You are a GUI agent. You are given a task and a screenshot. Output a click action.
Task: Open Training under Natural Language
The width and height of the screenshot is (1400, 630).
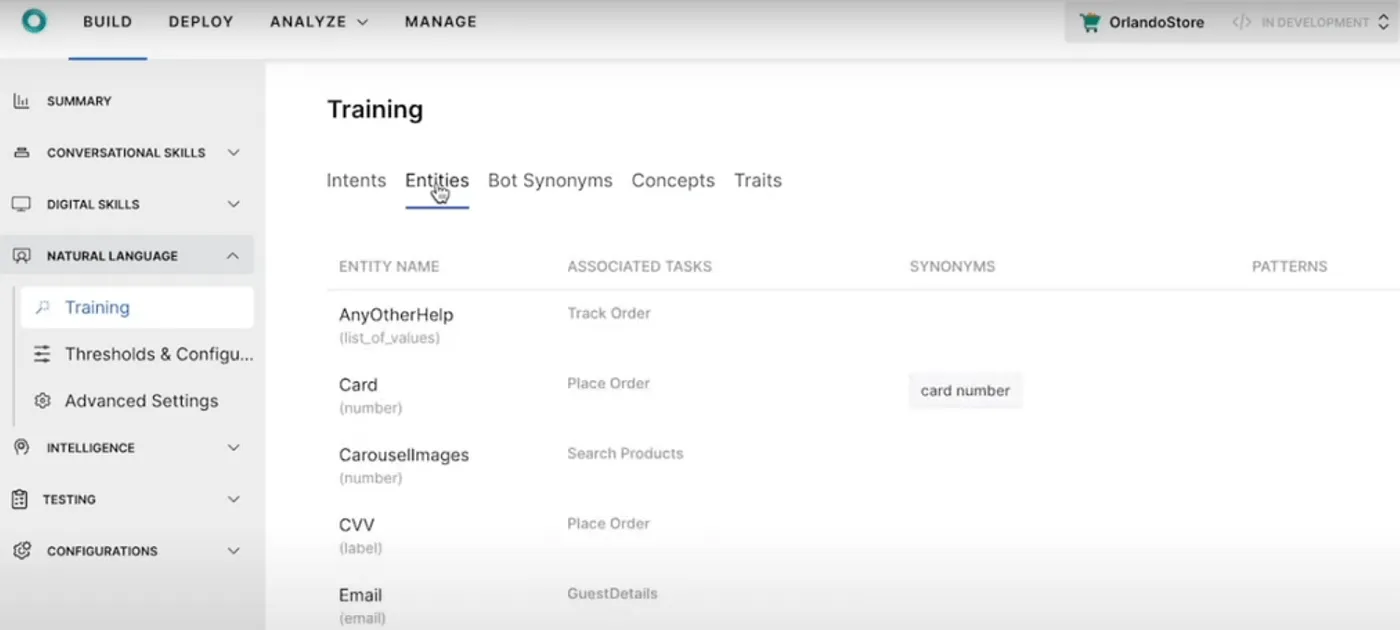pyautogui.click(x=137, y=308)
